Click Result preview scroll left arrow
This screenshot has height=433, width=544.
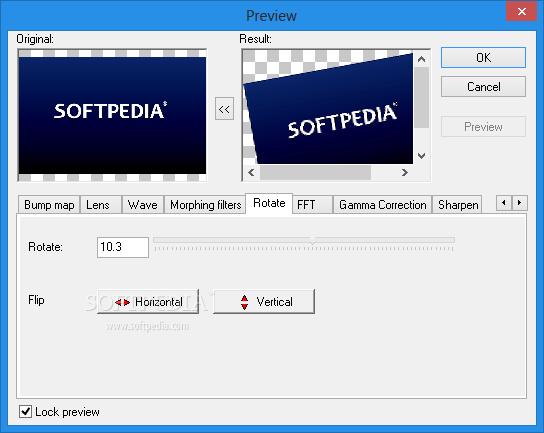tap(252, 172)
